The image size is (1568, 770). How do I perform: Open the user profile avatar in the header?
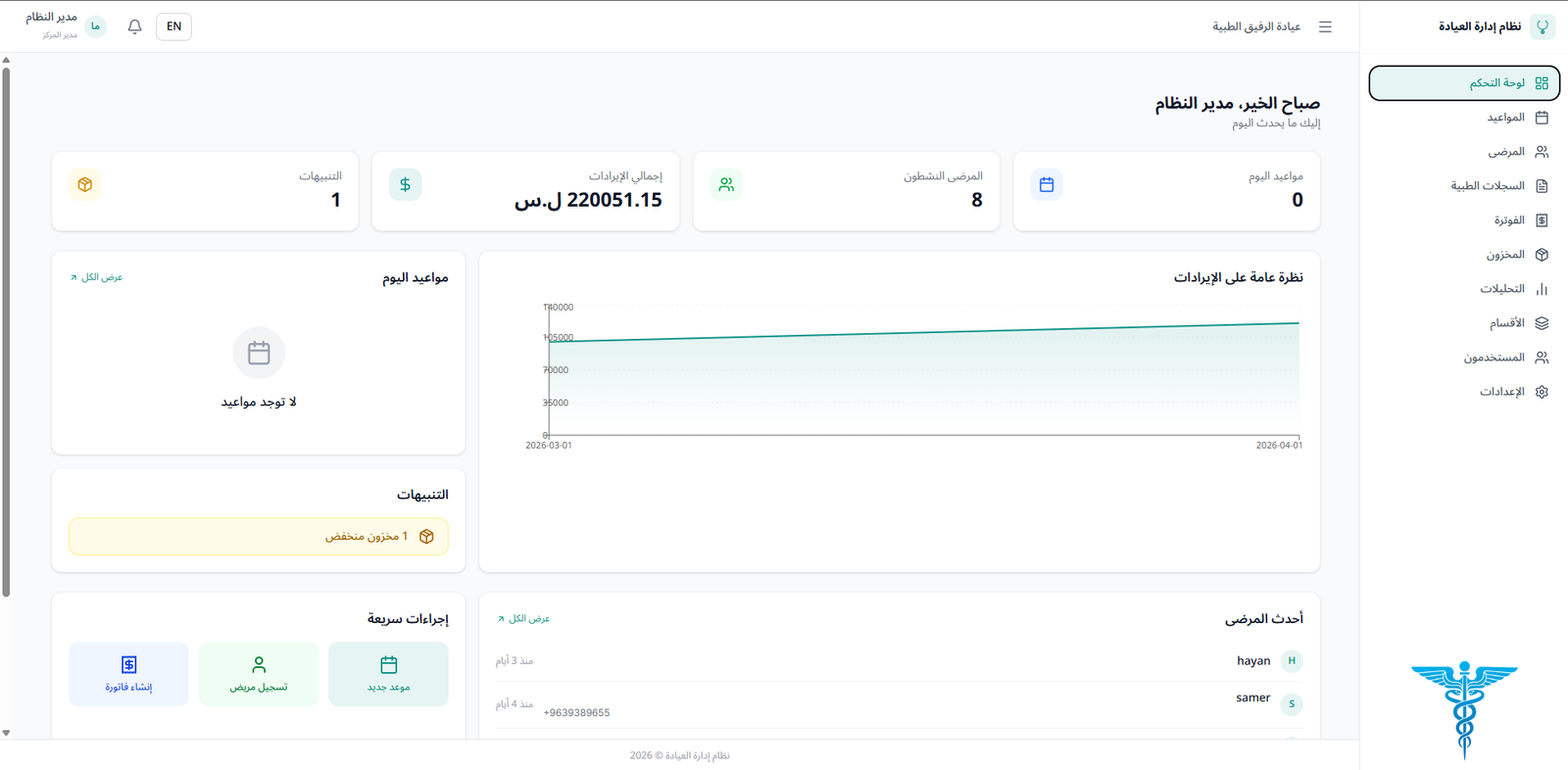pyautogui.click(x=95, y=26)
